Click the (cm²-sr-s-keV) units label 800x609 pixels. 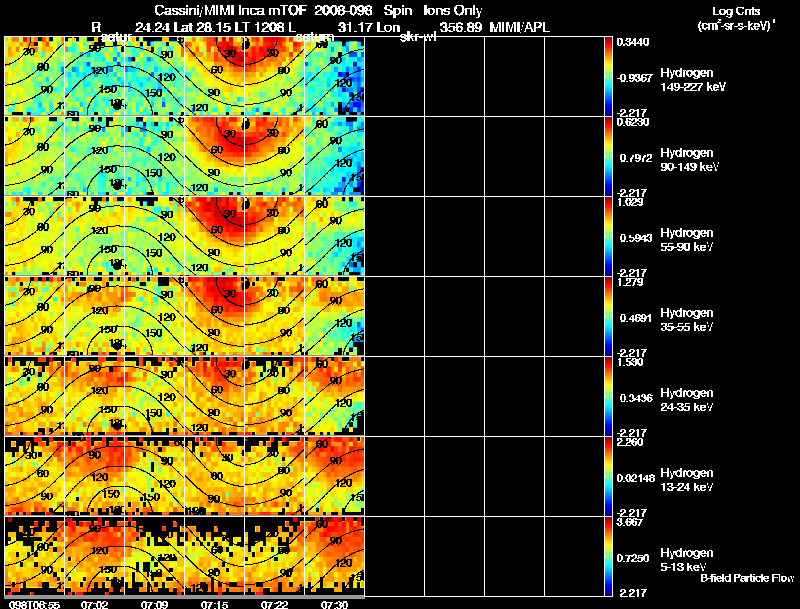click(736, 26)
